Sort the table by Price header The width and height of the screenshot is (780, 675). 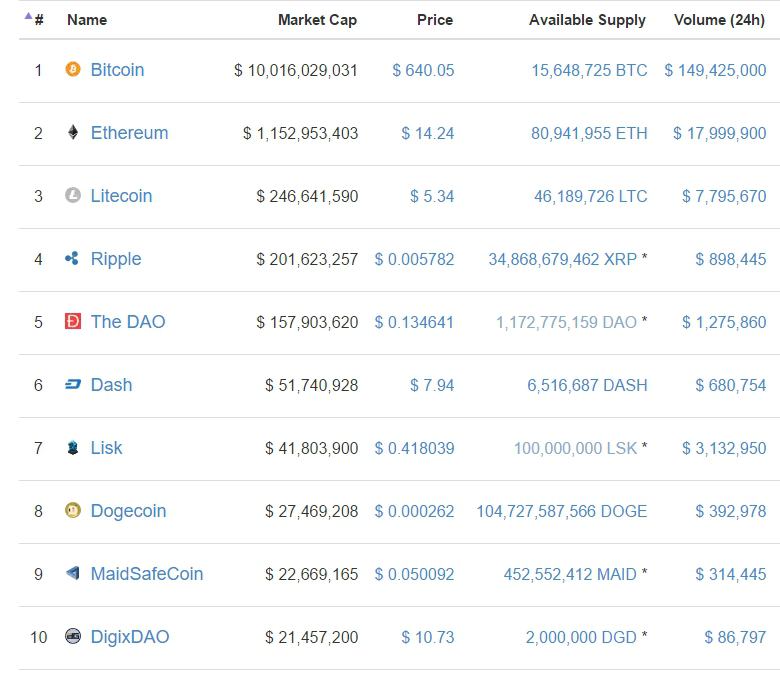pyautogui.click(x=435, y=20)
